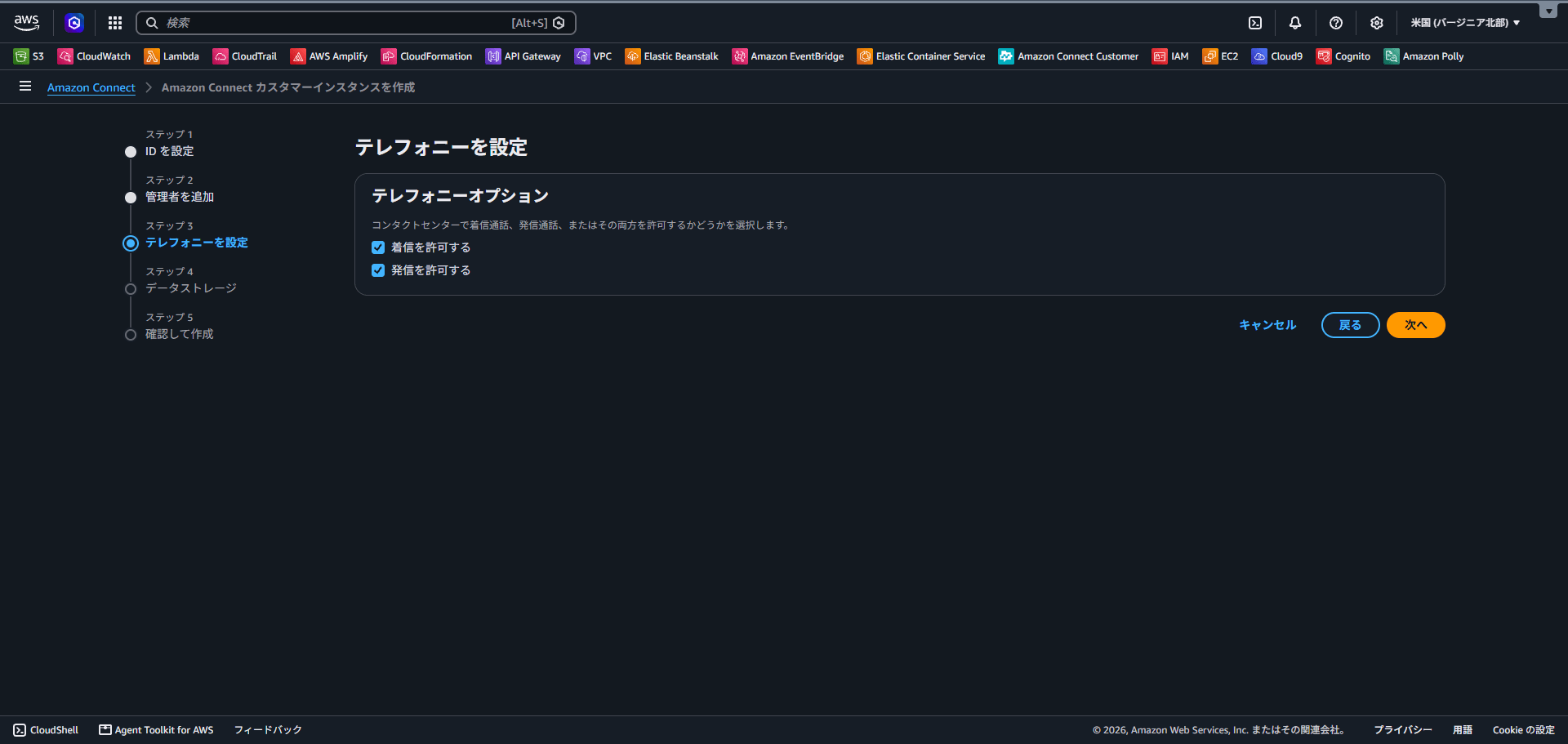Open Cloud9 favorite shortcut
The width and height of the screenshot is (1568, 744).
point(1277,56)
